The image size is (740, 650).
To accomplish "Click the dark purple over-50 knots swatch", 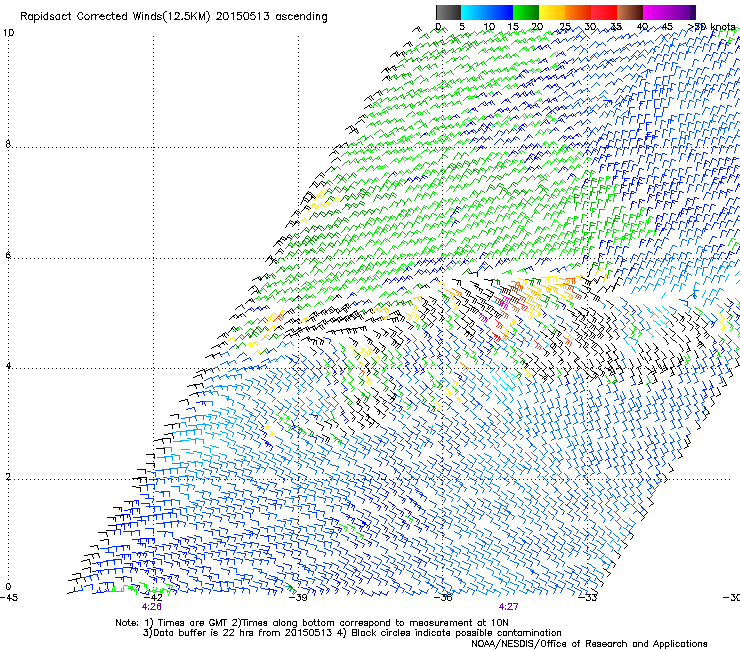I will click(x=692, y=12).
